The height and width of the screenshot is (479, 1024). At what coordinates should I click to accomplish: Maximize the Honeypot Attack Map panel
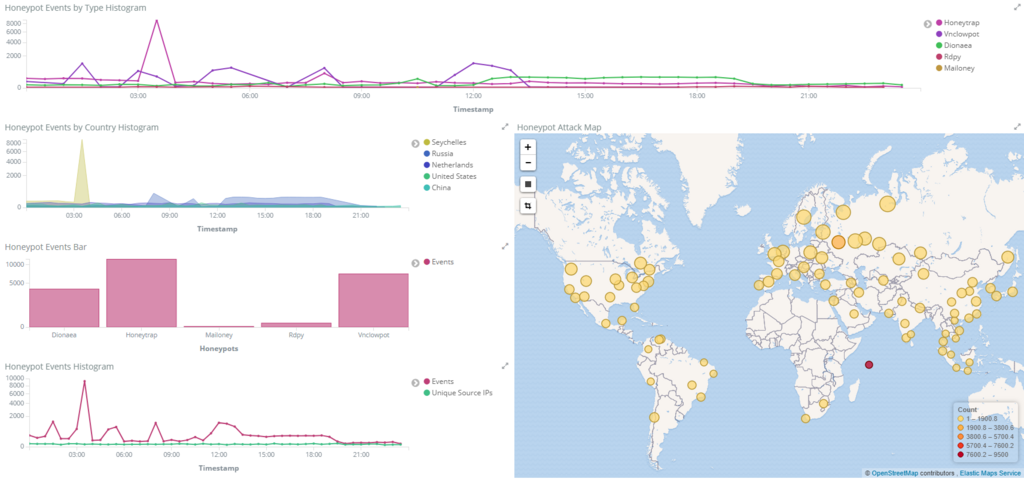(x=1017, y=127)
